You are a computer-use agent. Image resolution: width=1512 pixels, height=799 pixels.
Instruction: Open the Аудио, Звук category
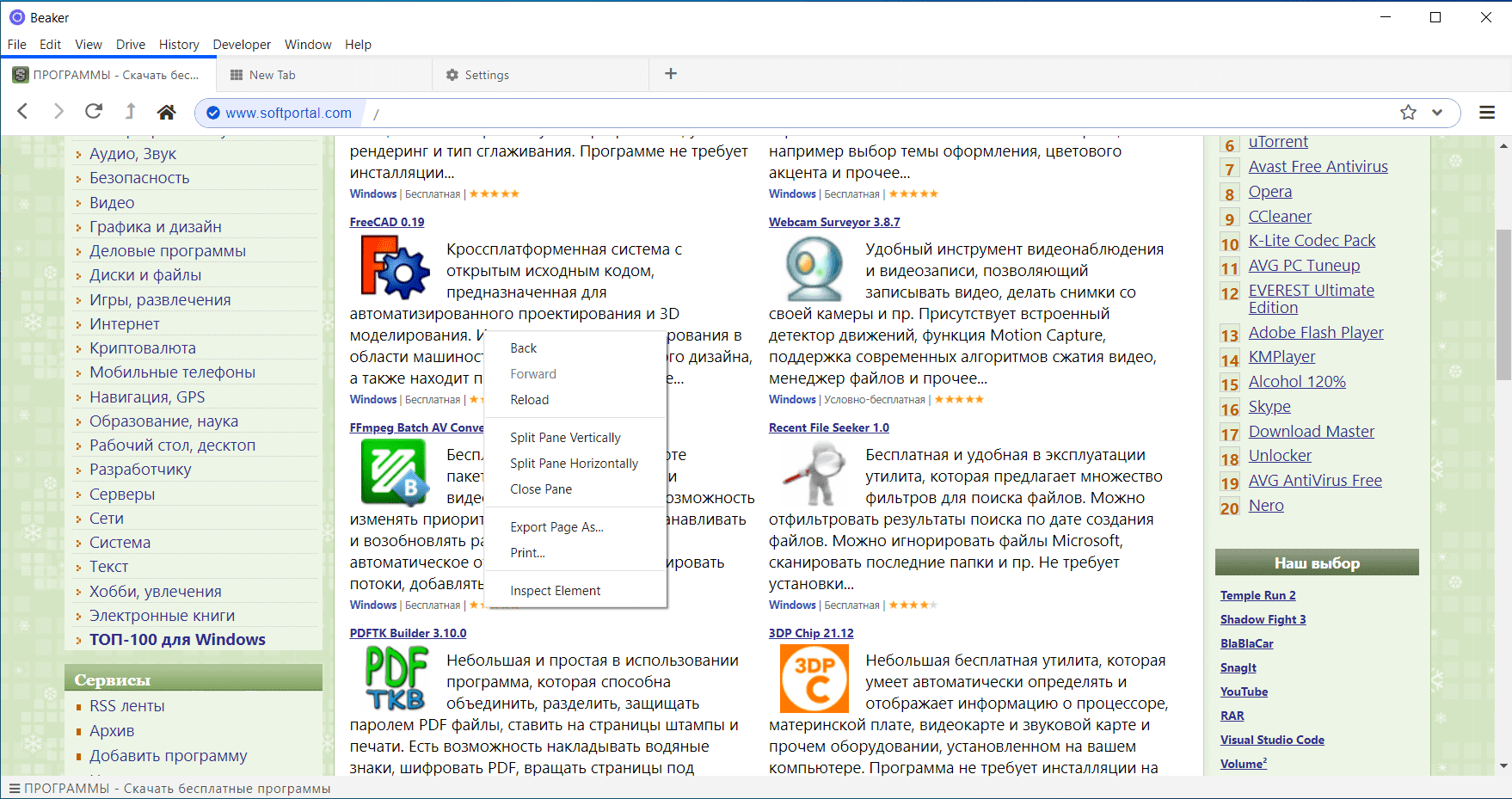tap(132, 154)
